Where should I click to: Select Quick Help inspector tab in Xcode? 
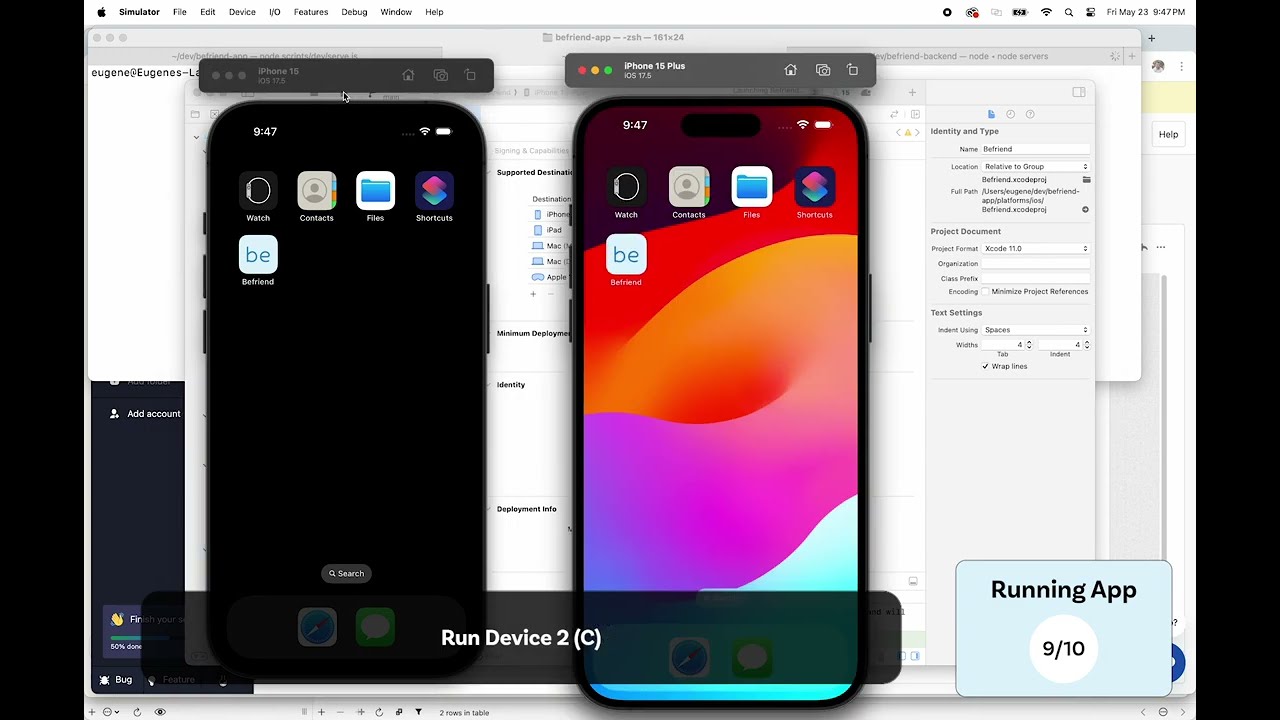tap(1030, 114)
